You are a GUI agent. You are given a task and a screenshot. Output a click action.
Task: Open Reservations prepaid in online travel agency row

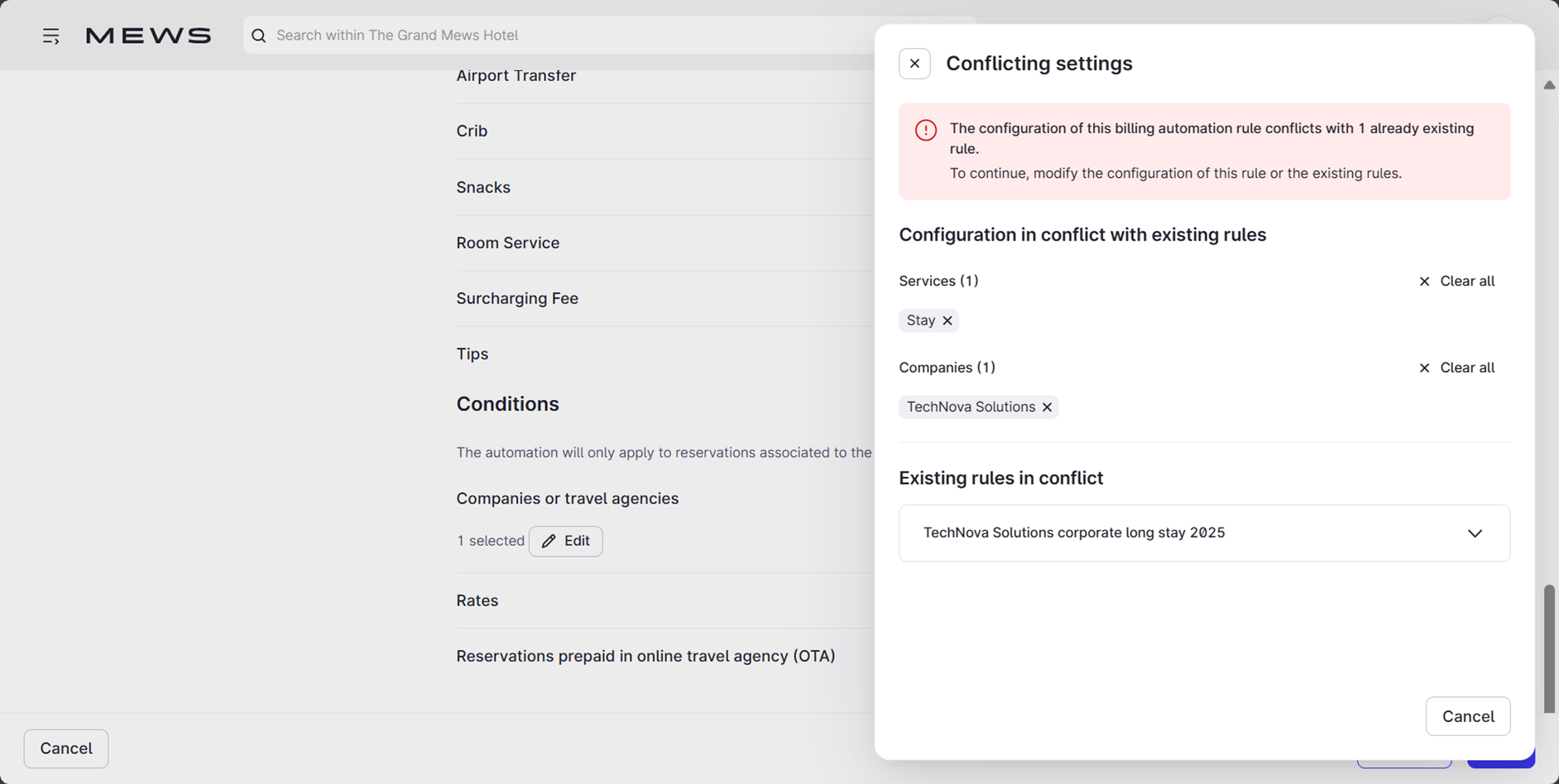[665, 656]
